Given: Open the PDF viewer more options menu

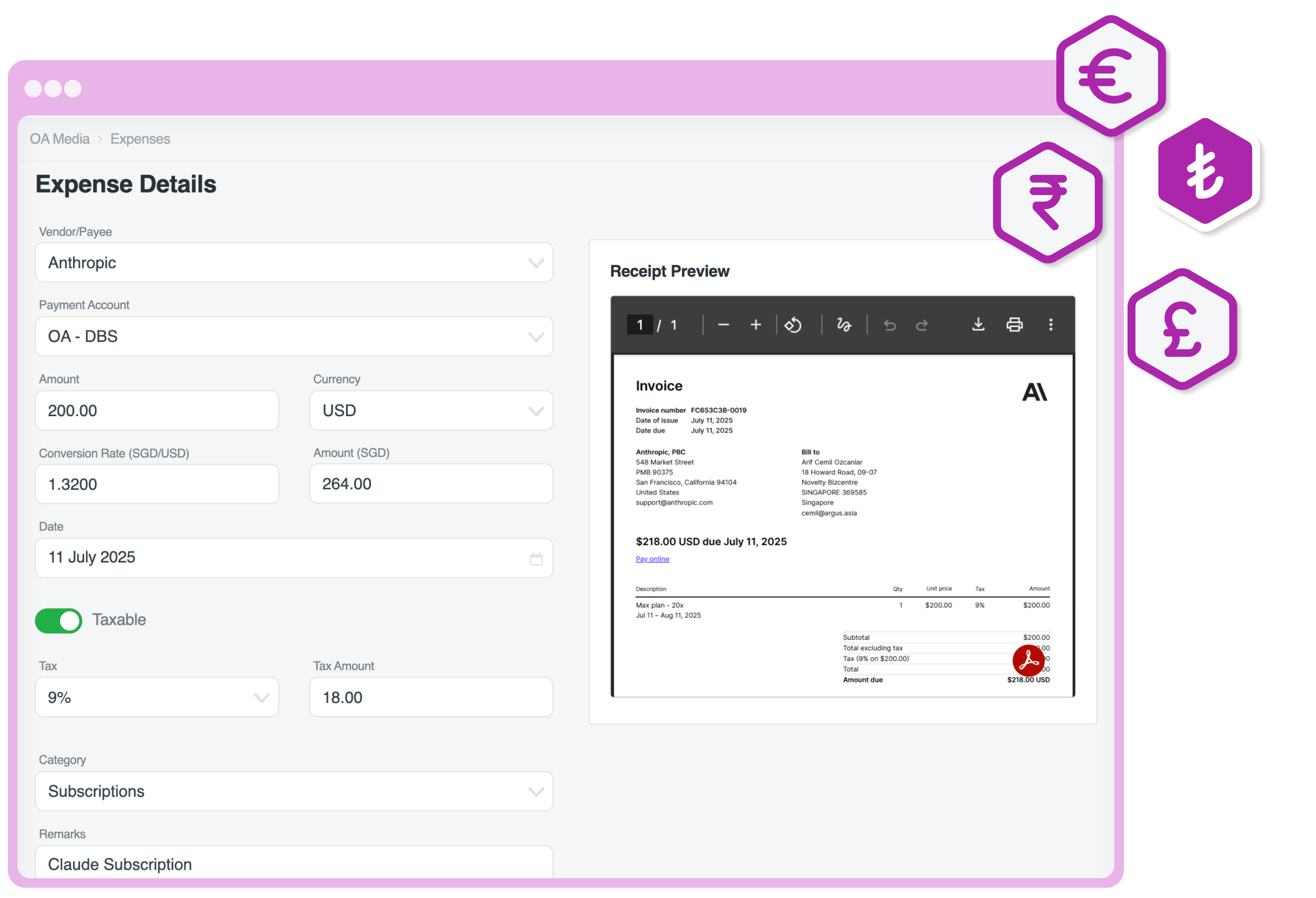Looking at the screenshot, I should 1050,325.
